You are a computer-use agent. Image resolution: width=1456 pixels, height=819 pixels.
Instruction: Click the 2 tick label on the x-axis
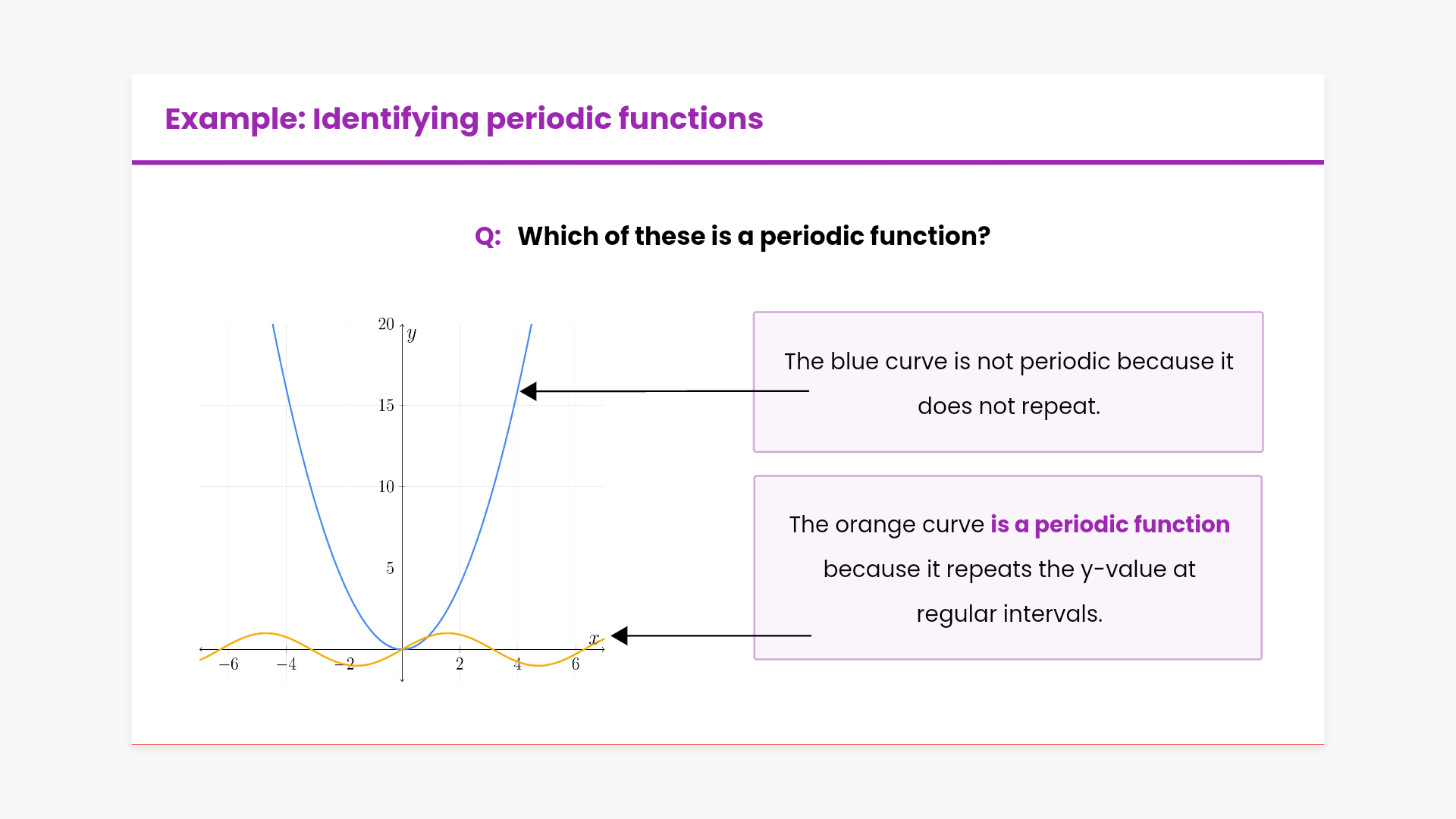point(460,664)
